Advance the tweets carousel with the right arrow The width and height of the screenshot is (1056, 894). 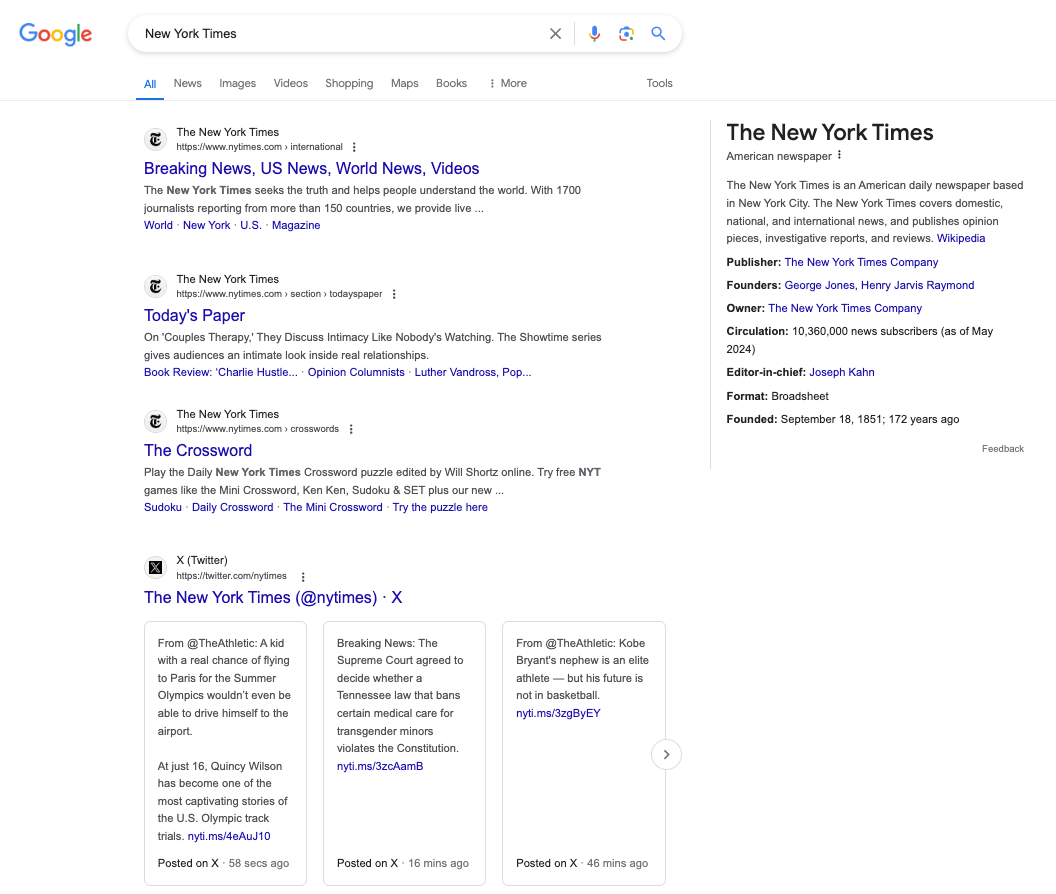click(666, 754)
